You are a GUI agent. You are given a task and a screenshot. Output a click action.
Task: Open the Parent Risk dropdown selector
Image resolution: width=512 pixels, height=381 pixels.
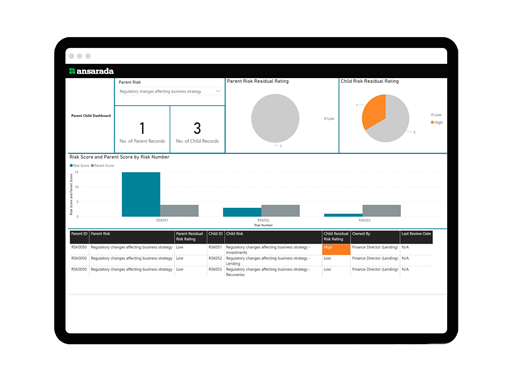(x=170, y=91)
